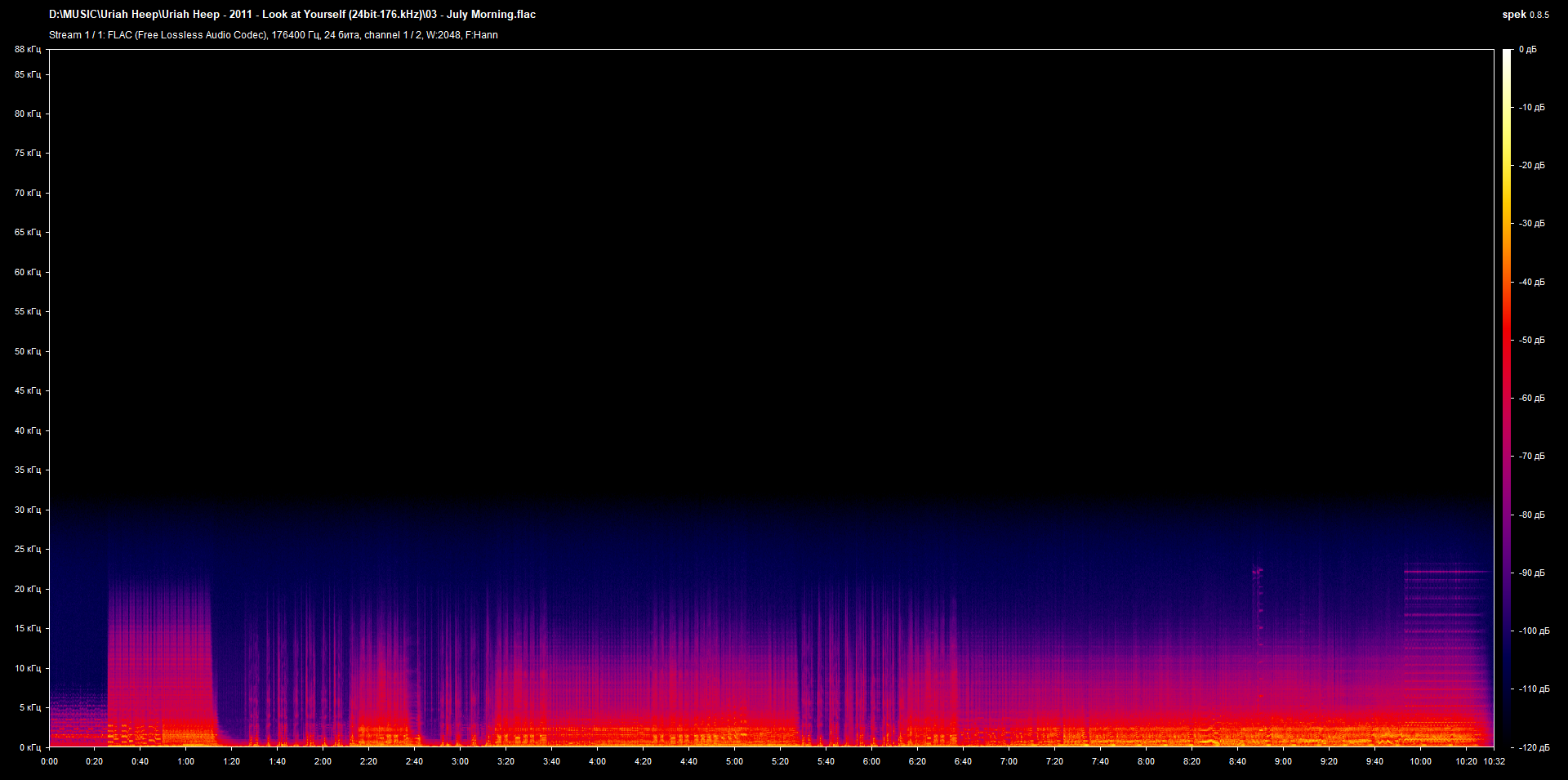
Task: Click the 0 дБ marker on color legend
Action: (1530, 49)
